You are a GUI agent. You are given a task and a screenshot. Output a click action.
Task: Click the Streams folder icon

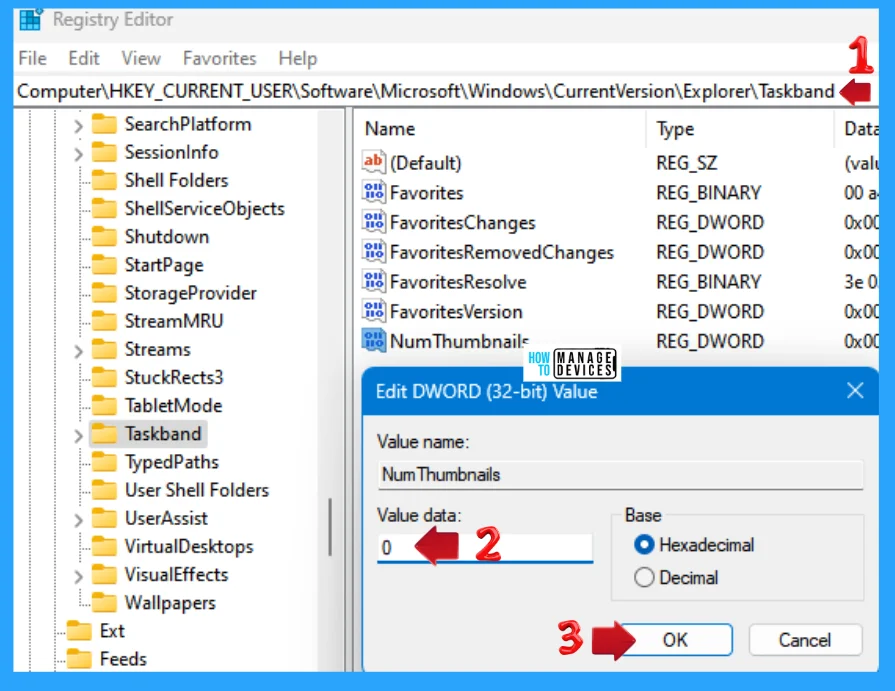pos(104,349)
